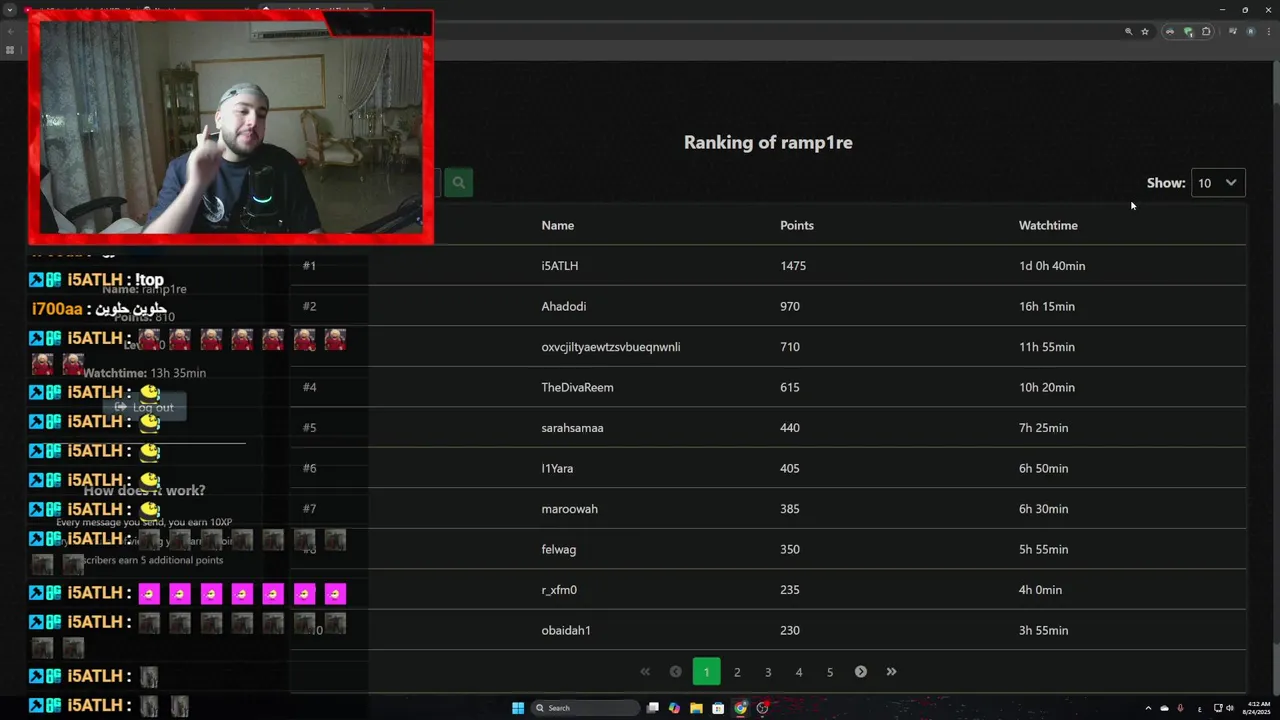Viewport: 1280px width, 720px height.
Task: Select the name sarahsamaa in the table
Action: tap(572, 428)
